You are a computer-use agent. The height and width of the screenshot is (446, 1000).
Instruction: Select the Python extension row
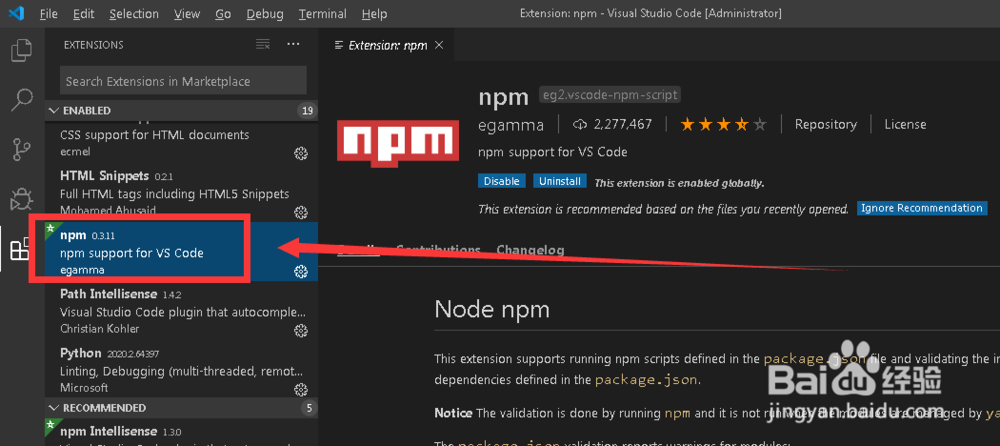point(181,370)
